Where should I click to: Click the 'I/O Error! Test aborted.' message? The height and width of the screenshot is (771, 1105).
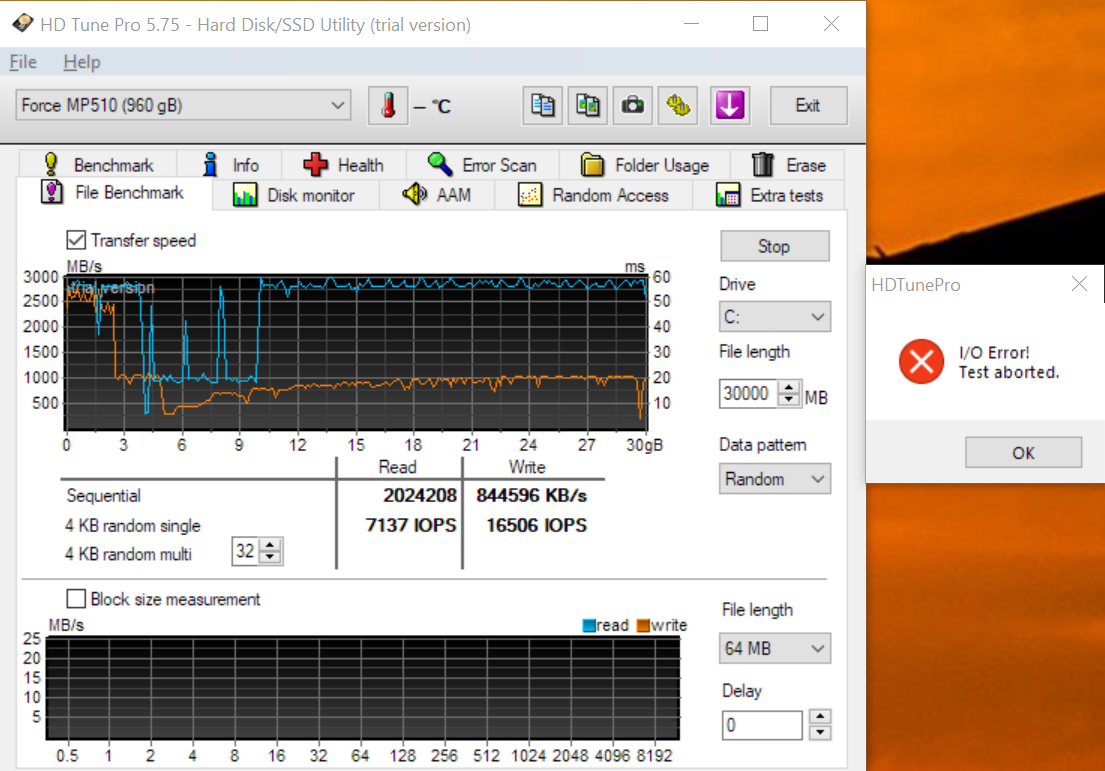click(1009, 362)
